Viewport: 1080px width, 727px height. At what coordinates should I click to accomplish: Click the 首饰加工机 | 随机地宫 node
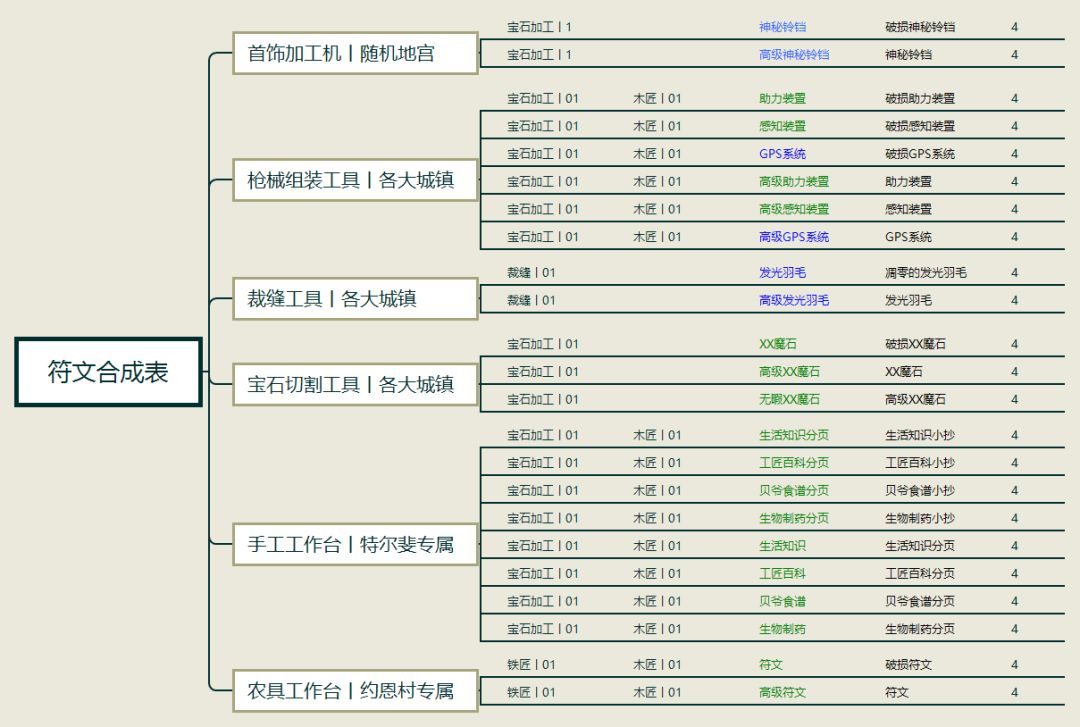(355, 53)
